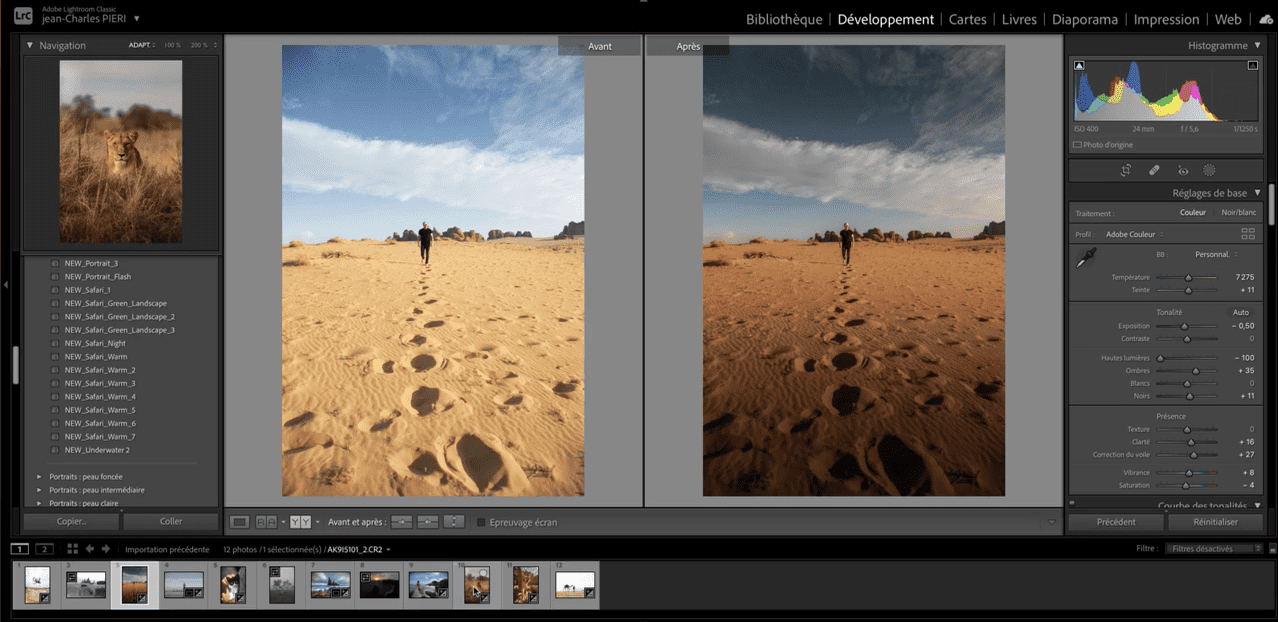Image resolution: width=1278 pixels, height=622 pixels.
Task: Click the develop badge on filmstrip photo 12
Action: (x=588, y=594)
